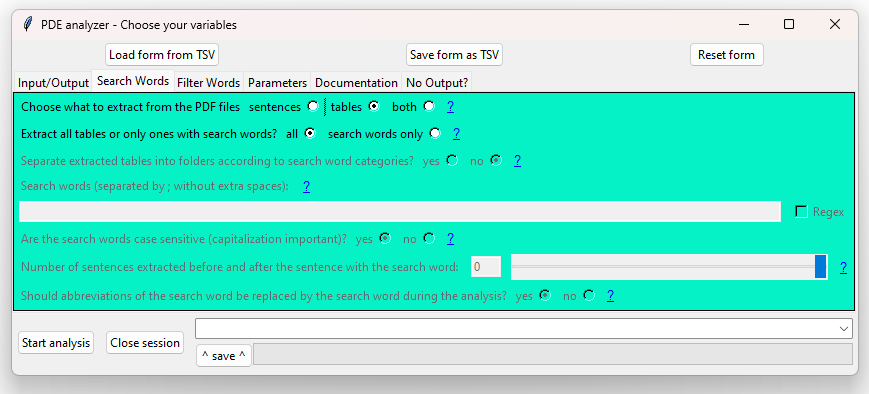Click the ^ save ^ button
Viewport: 869px width, 394px height.
click(x=224, y=356)
